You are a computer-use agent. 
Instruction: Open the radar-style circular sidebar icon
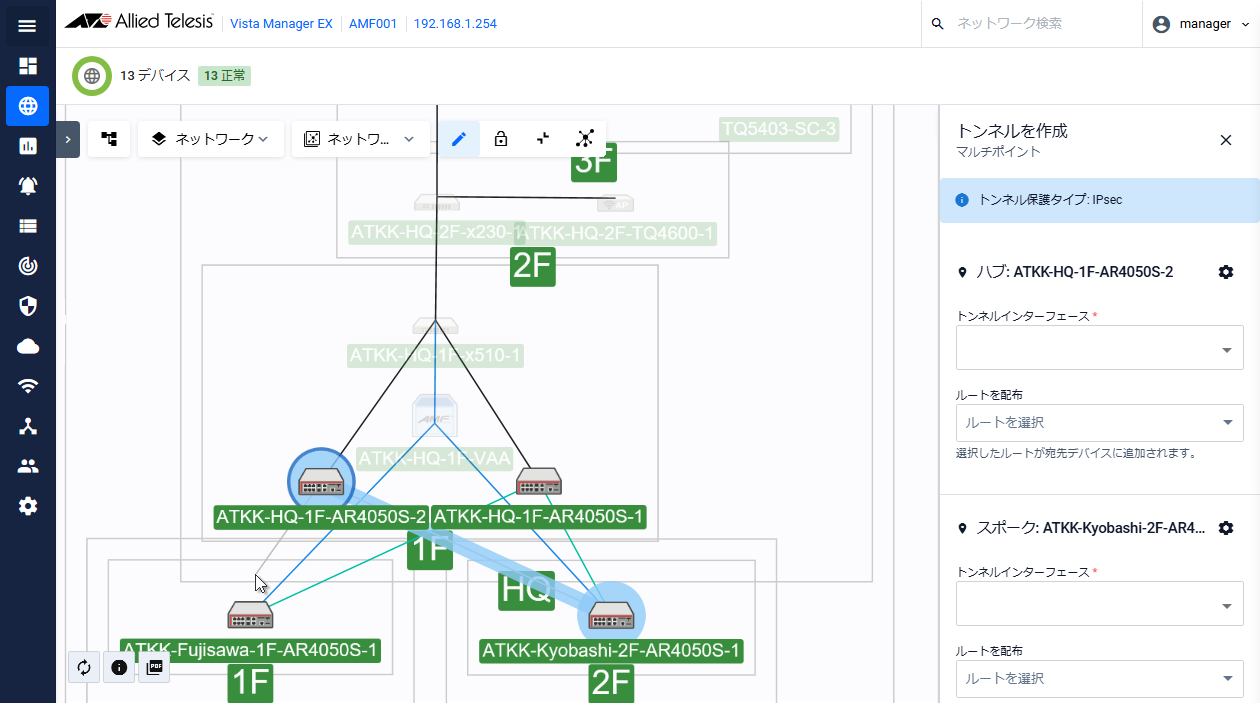pos(27,266)
